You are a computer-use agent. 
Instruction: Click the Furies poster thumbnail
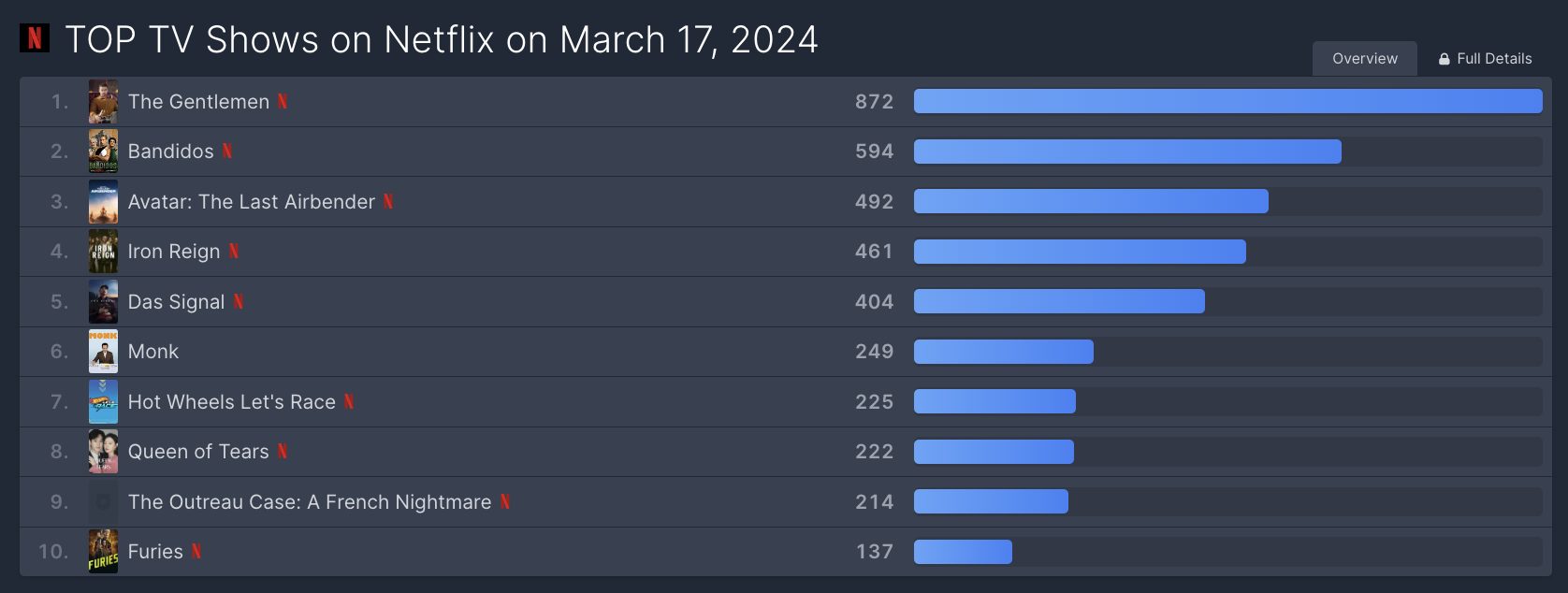(x=103, y=551)
